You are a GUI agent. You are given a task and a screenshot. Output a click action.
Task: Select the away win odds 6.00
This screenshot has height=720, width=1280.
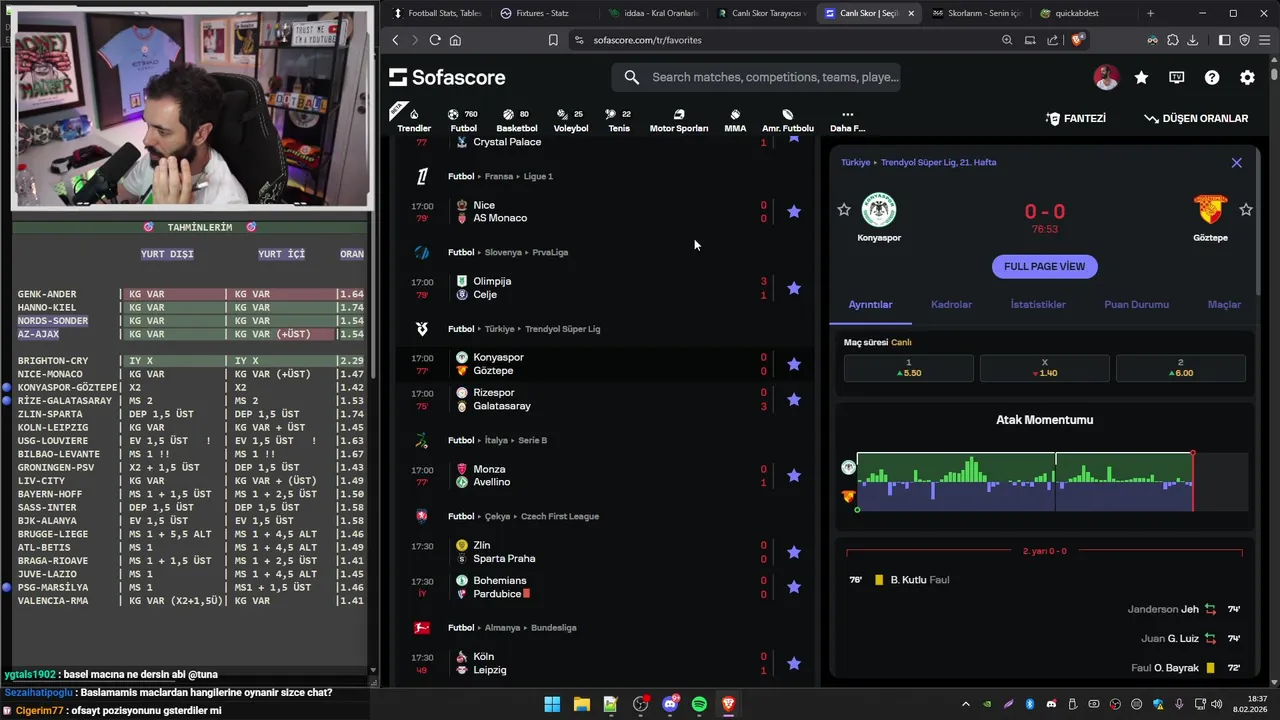pos(1181,368)
